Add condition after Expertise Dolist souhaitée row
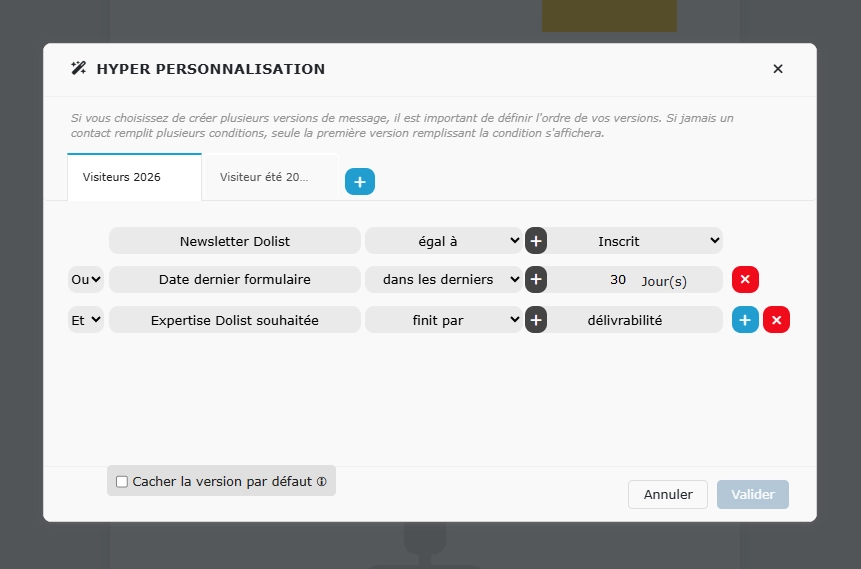The width and height of the screenshot is (861, 569). [x=745, y=320]
